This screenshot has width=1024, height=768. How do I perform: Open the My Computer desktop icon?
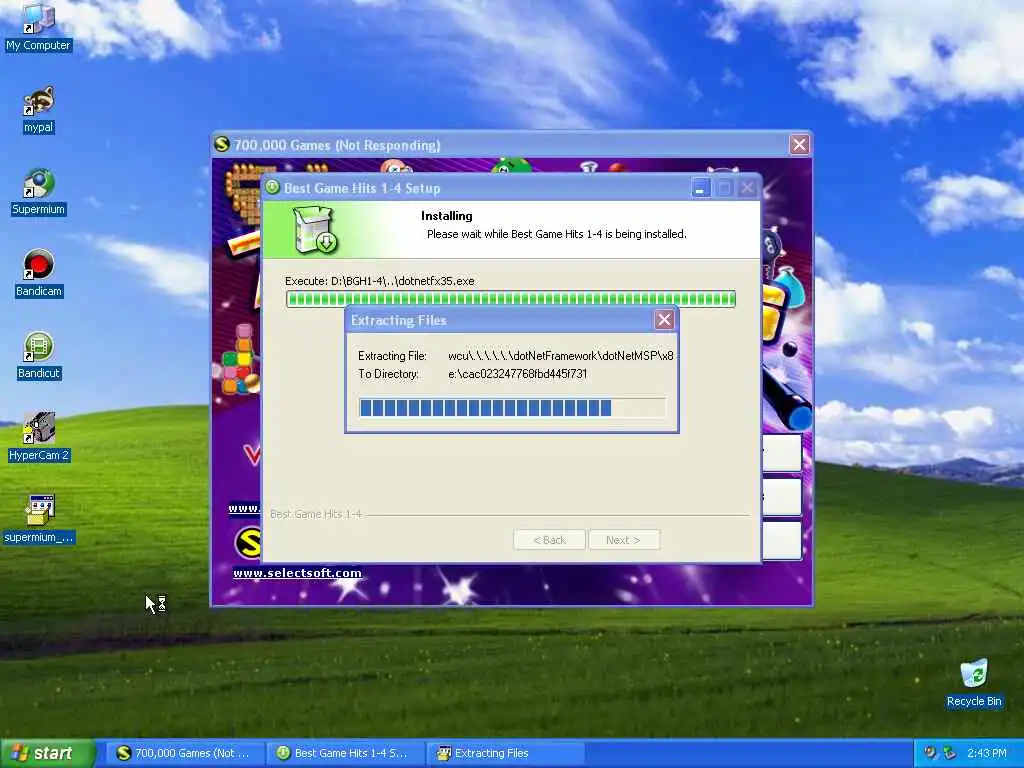[x=38, y=27]
